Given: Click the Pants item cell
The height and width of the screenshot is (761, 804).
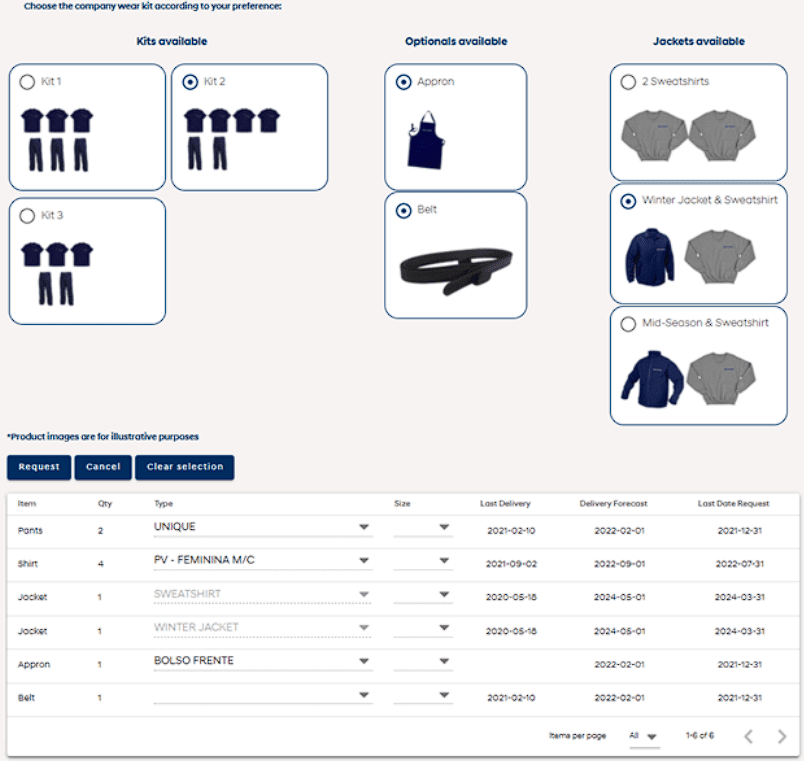Looking at the screenshot, I should (x=30, y=531).
